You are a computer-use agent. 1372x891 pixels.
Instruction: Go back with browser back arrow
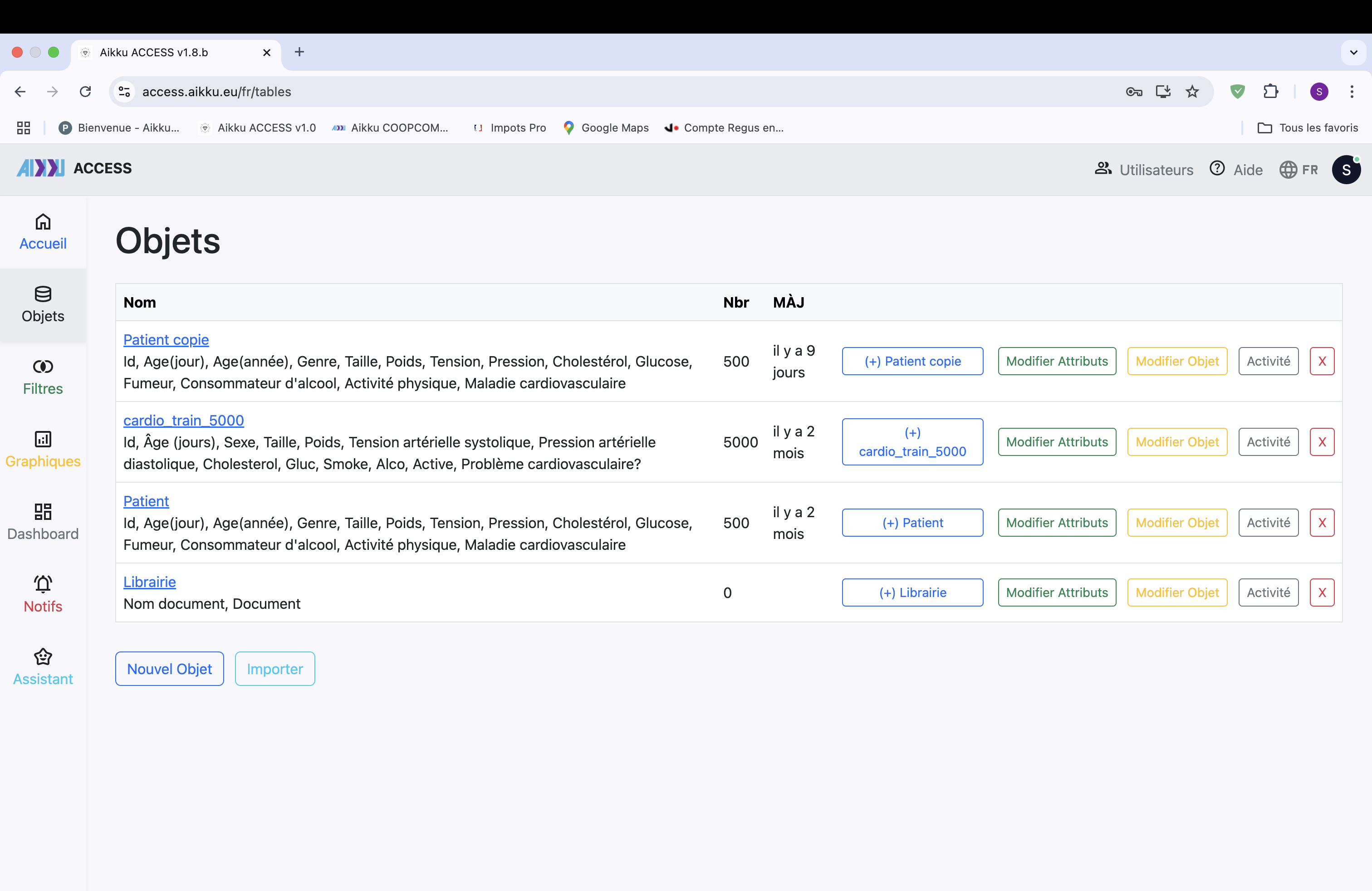[x=20, y=92]
